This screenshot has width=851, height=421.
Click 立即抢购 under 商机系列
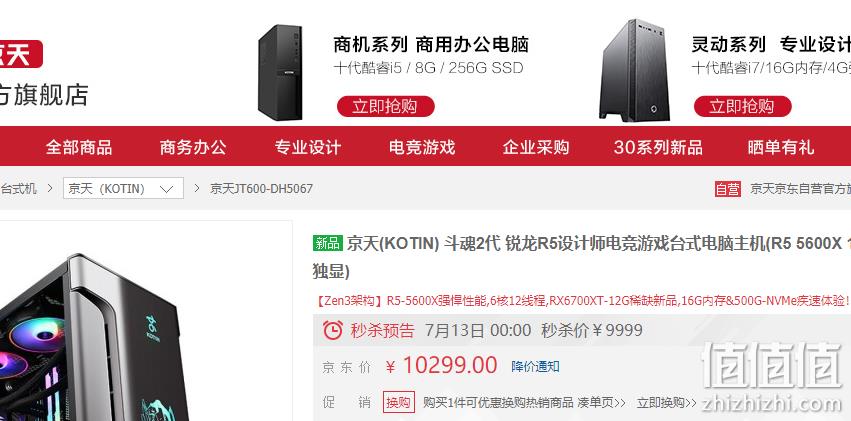pyautogui.click(x=385, y=106)
